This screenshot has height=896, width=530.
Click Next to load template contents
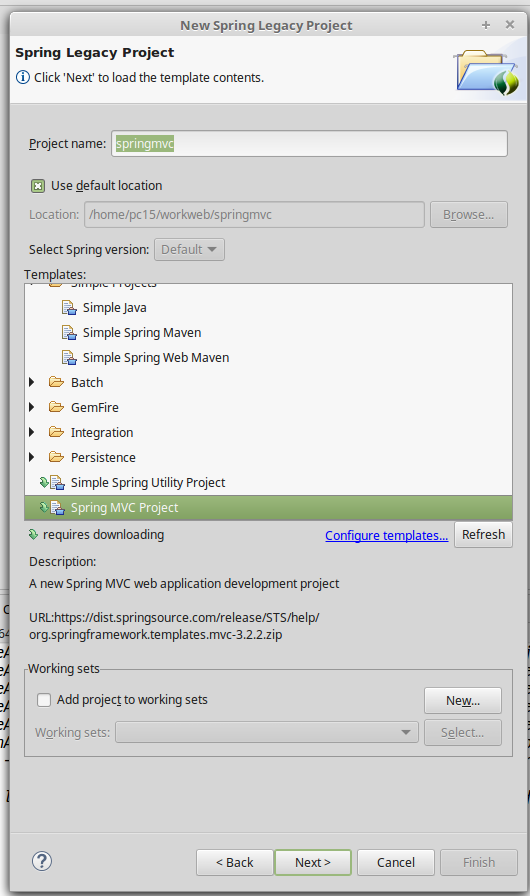(313, 862)
